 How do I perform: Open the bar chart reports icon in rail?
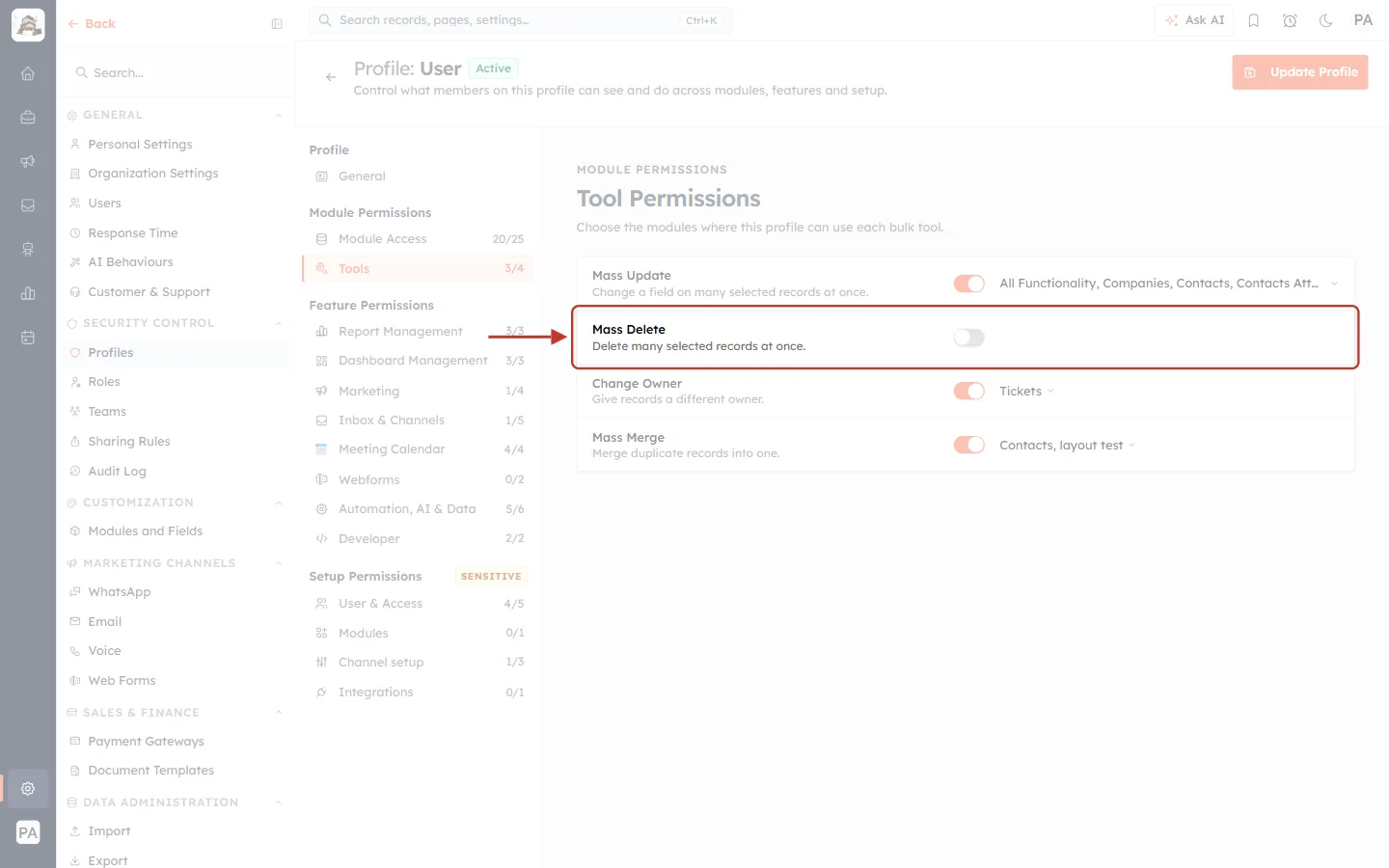click(x=28, y=293)
